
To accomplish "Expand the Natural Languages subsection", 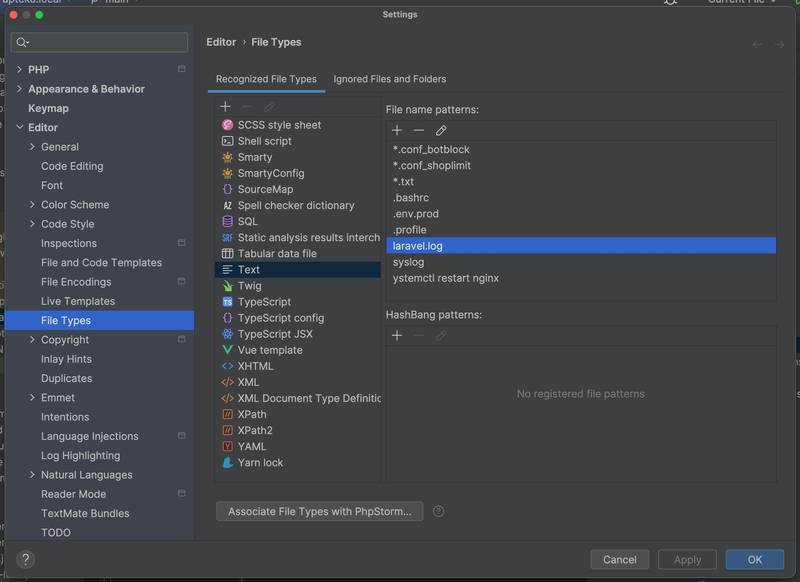I will click(x=32, y=475).
